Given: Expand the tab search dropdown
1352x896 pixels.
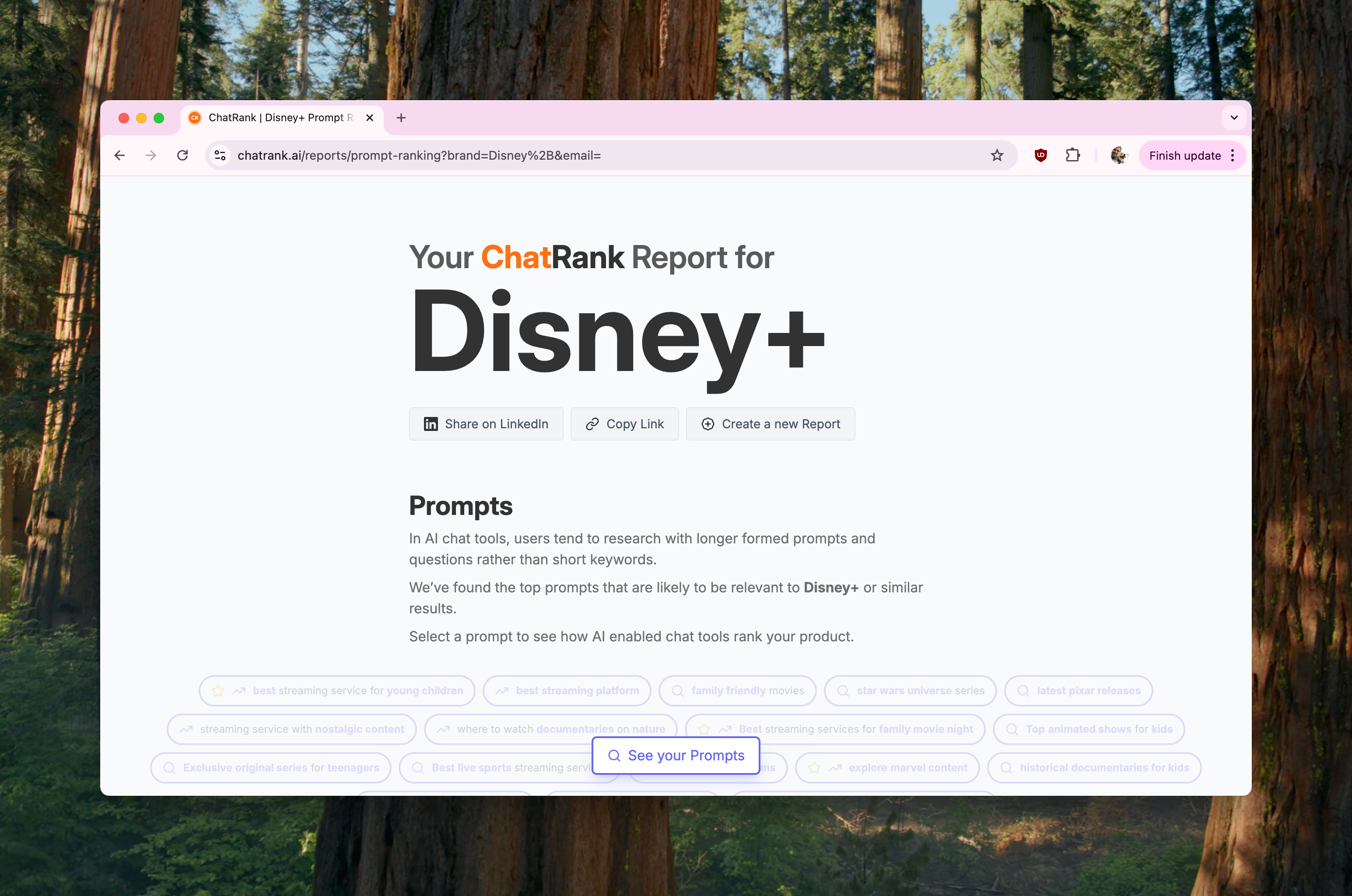Looking at the screenshot, I should click(x=1234, y=118).
